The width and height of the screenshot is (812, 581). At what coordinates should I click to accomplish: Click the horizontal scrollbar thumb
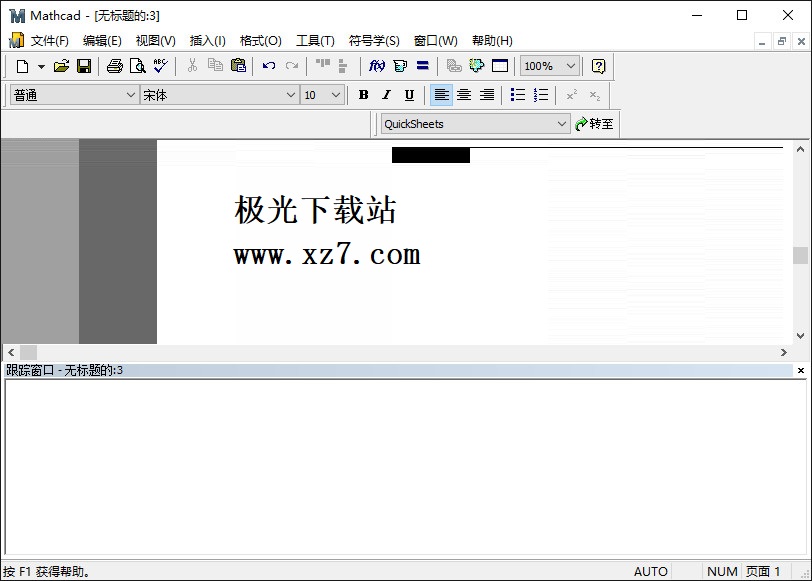28,353
